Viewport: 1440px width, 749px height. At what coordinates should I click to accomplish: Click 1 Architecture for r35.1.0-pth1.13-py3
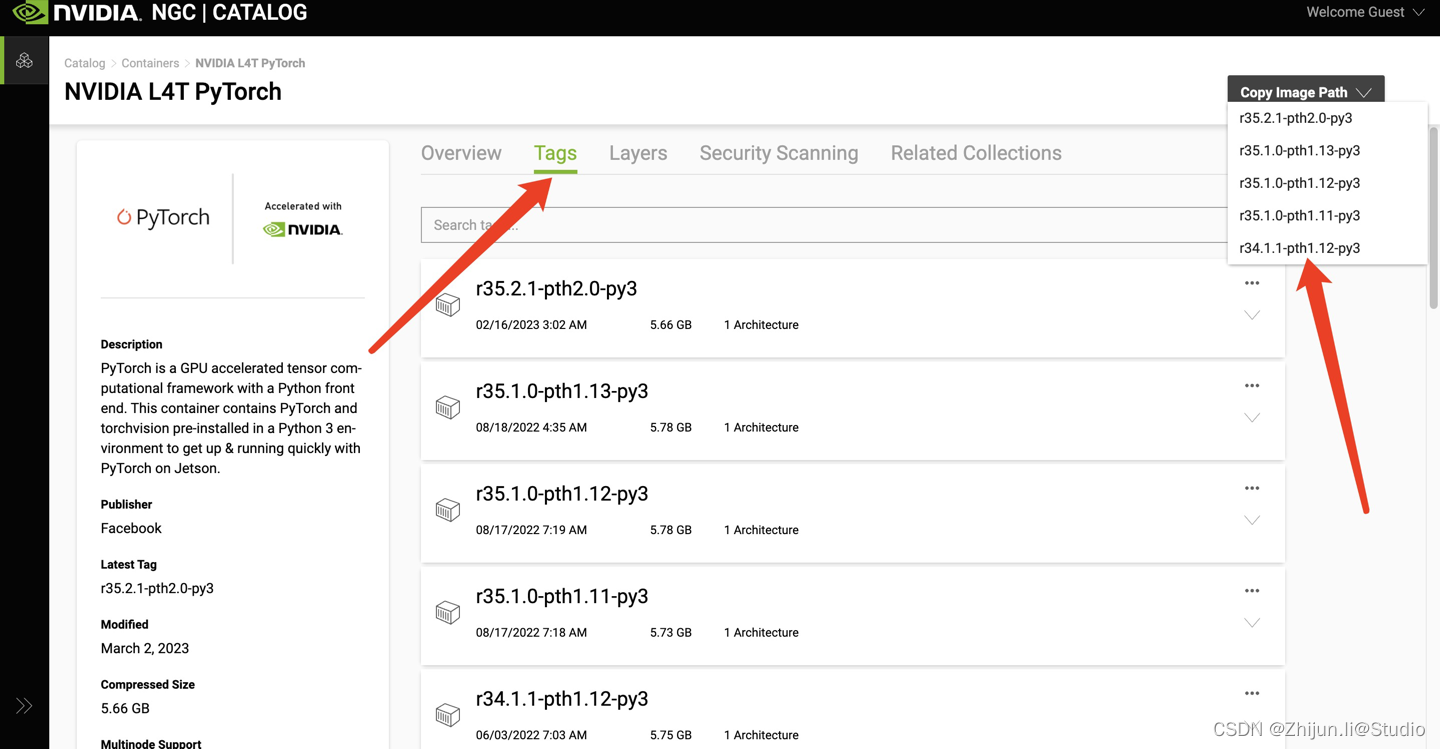(761, 427)
